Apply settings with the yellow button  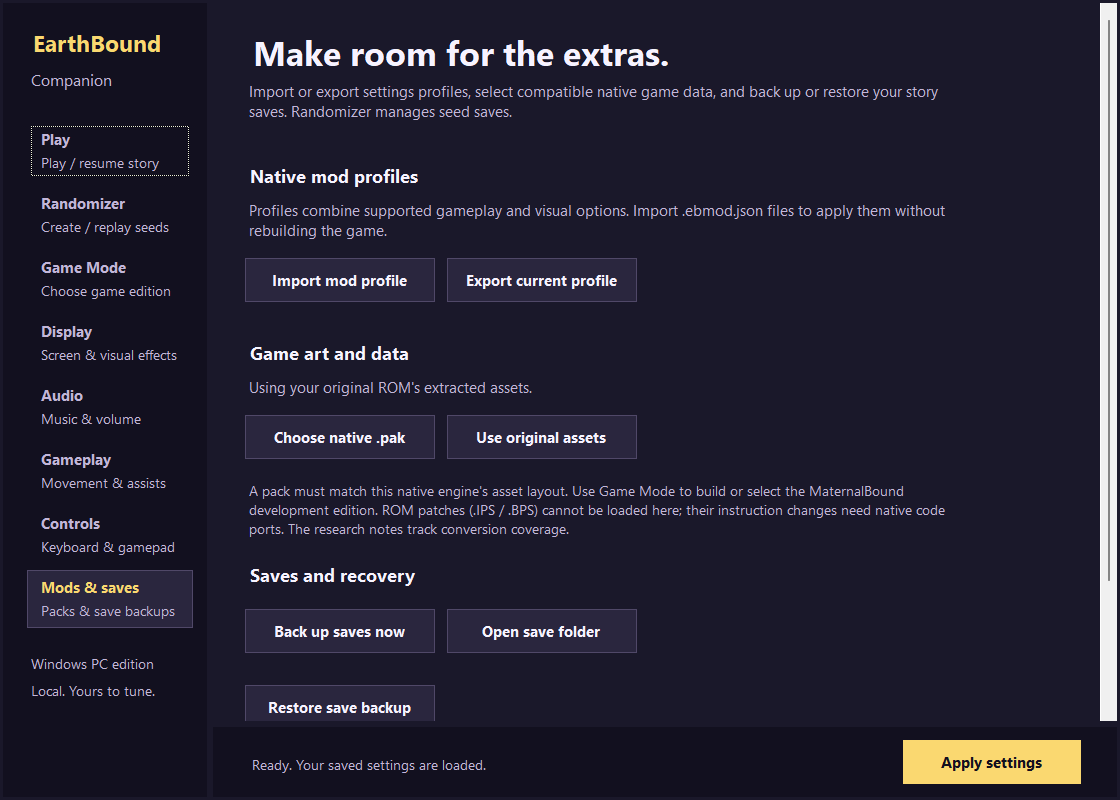991,762
